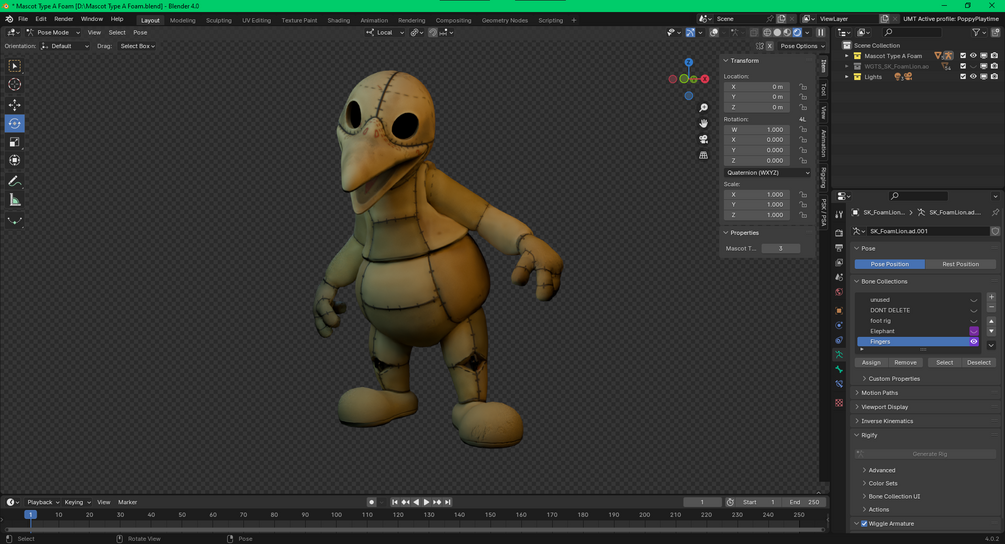Add a new bone collection with plus button

tap(991, 297)
